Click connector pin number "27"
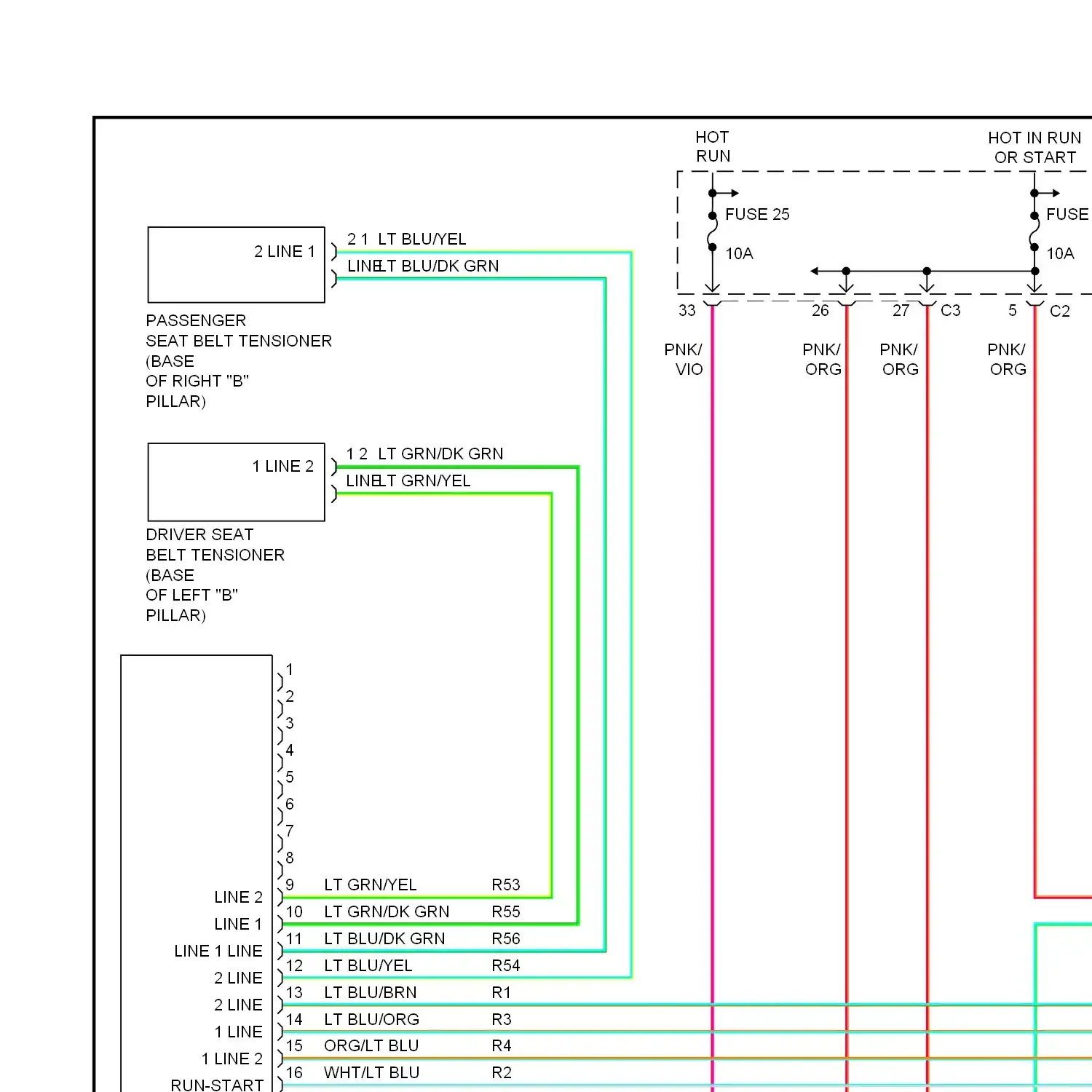 coord(901,310)
